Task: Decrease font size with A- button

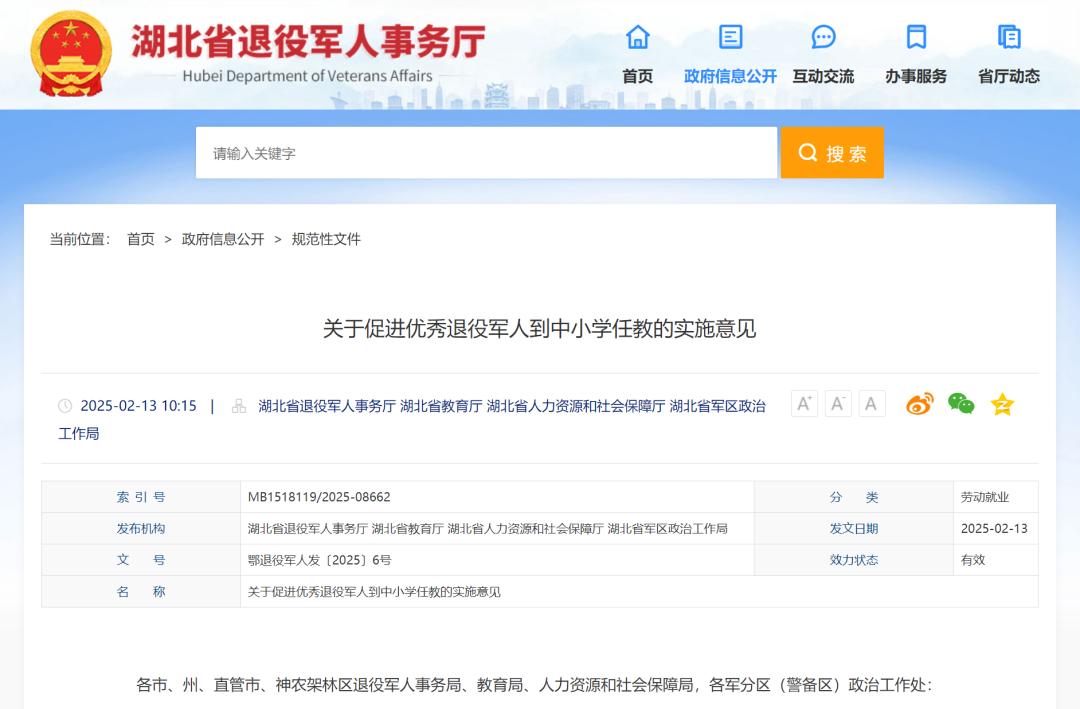Action: point(838,404)
